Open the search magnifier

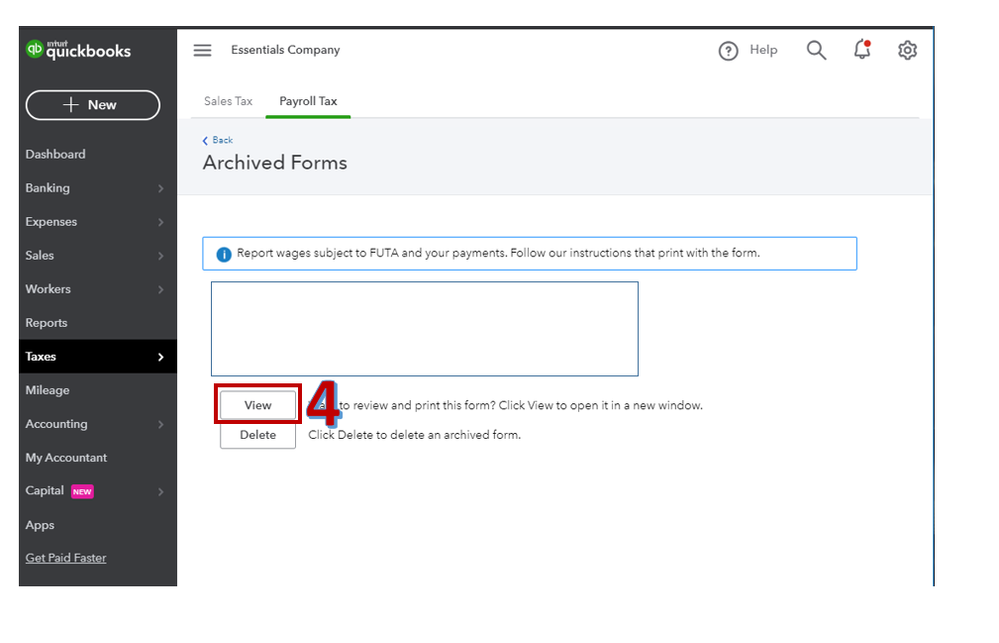816,50
